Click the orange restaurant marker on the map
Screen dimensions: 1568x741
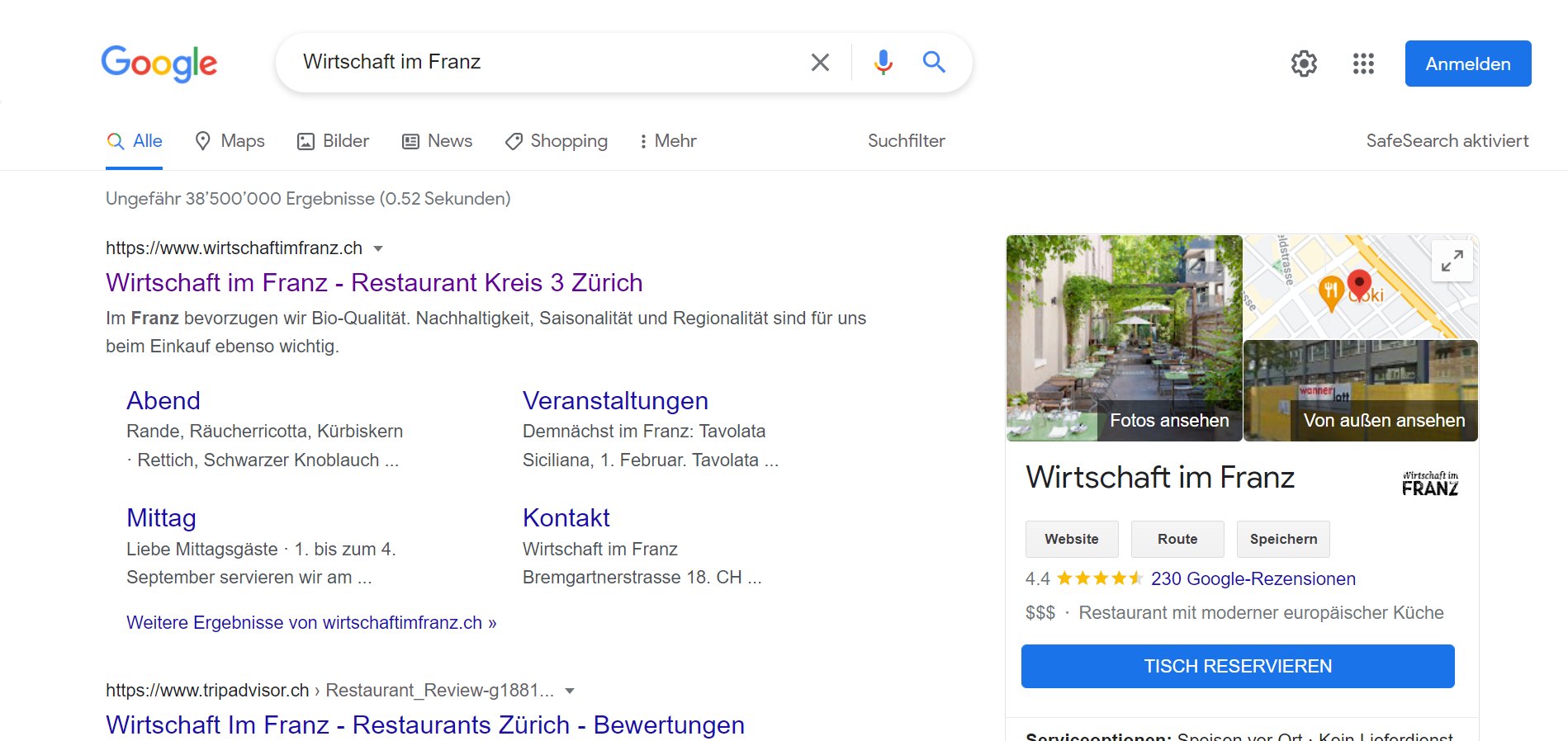click(x=1330, y=293)
